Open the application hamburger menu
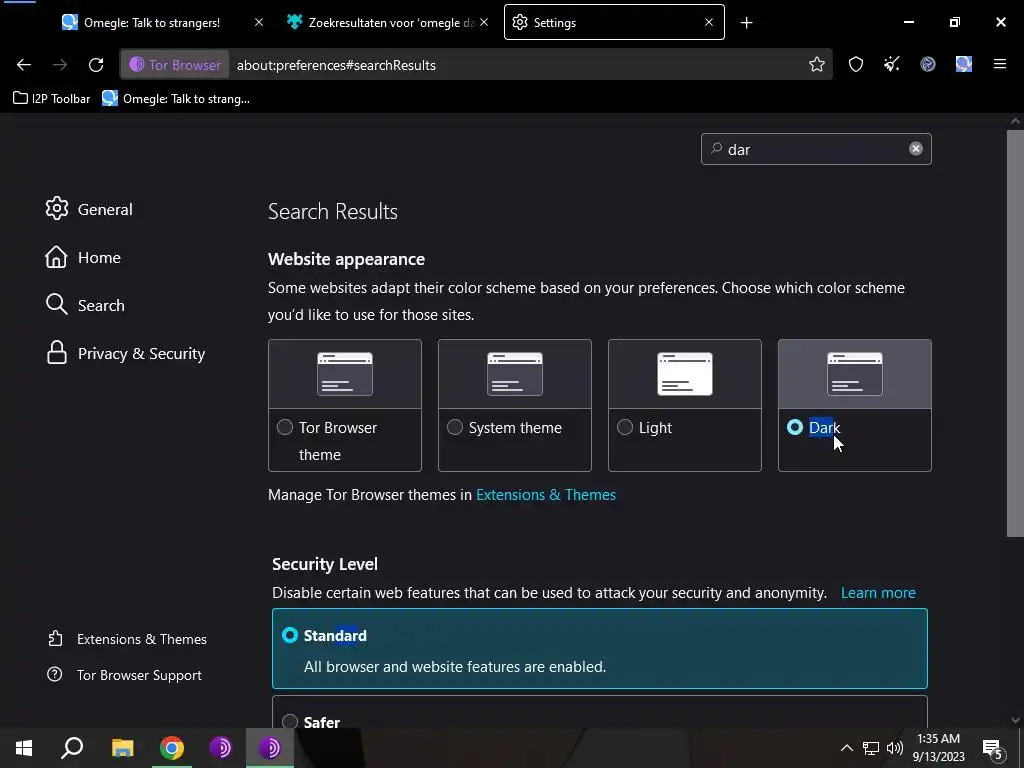 999,64
